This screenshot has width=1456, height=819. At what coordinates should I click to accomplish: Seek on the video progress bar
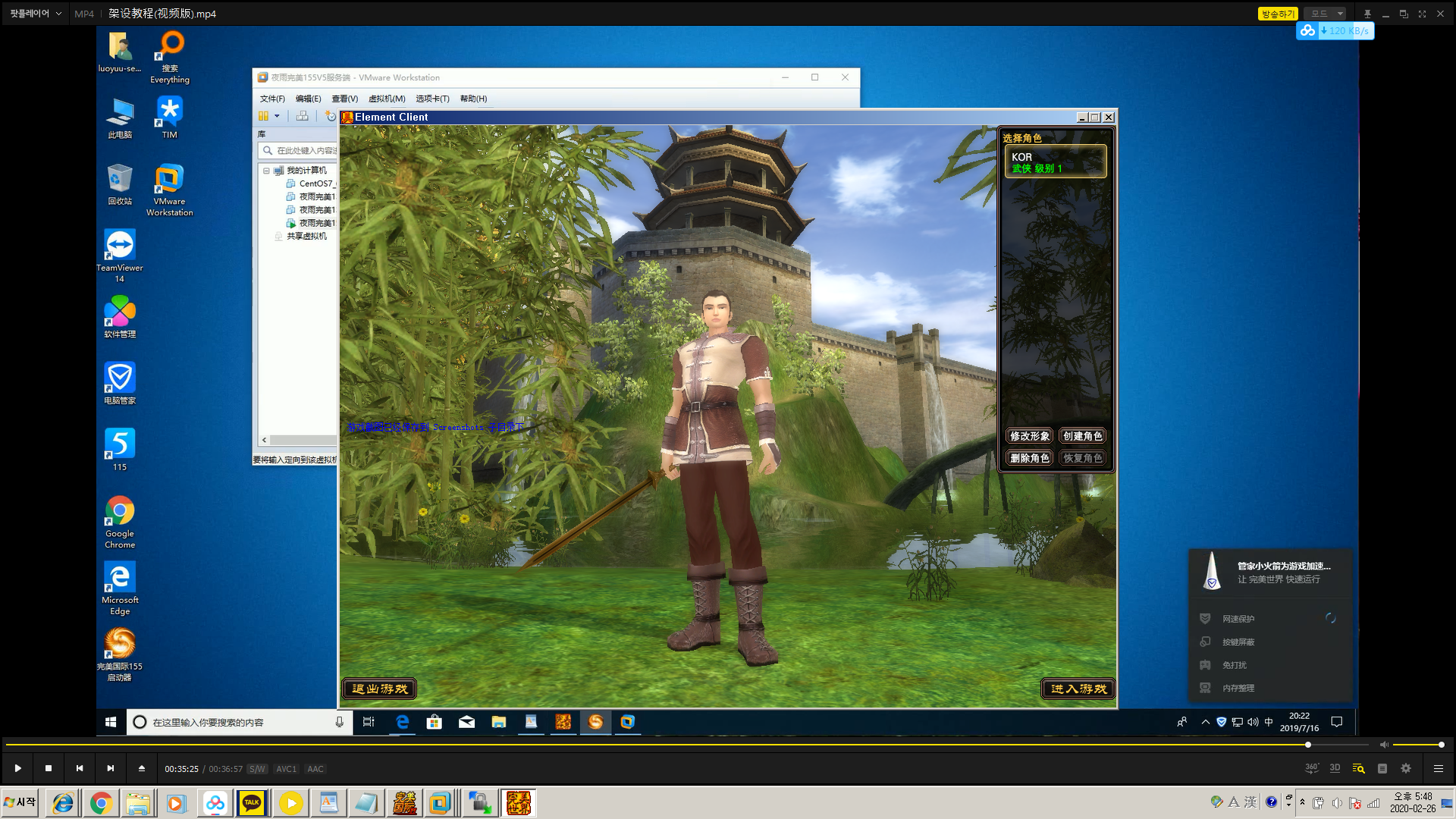(682, 745)
